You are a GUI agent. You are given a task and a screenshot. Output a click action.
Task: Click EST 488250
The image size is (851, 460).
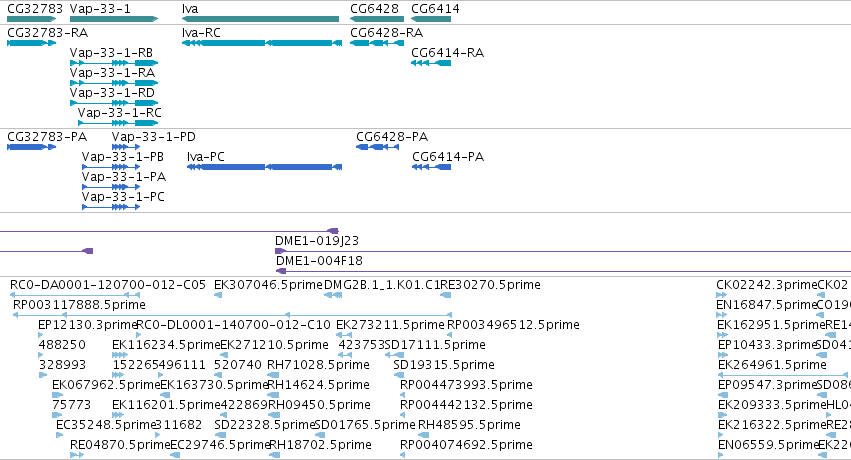click(41, 355)
